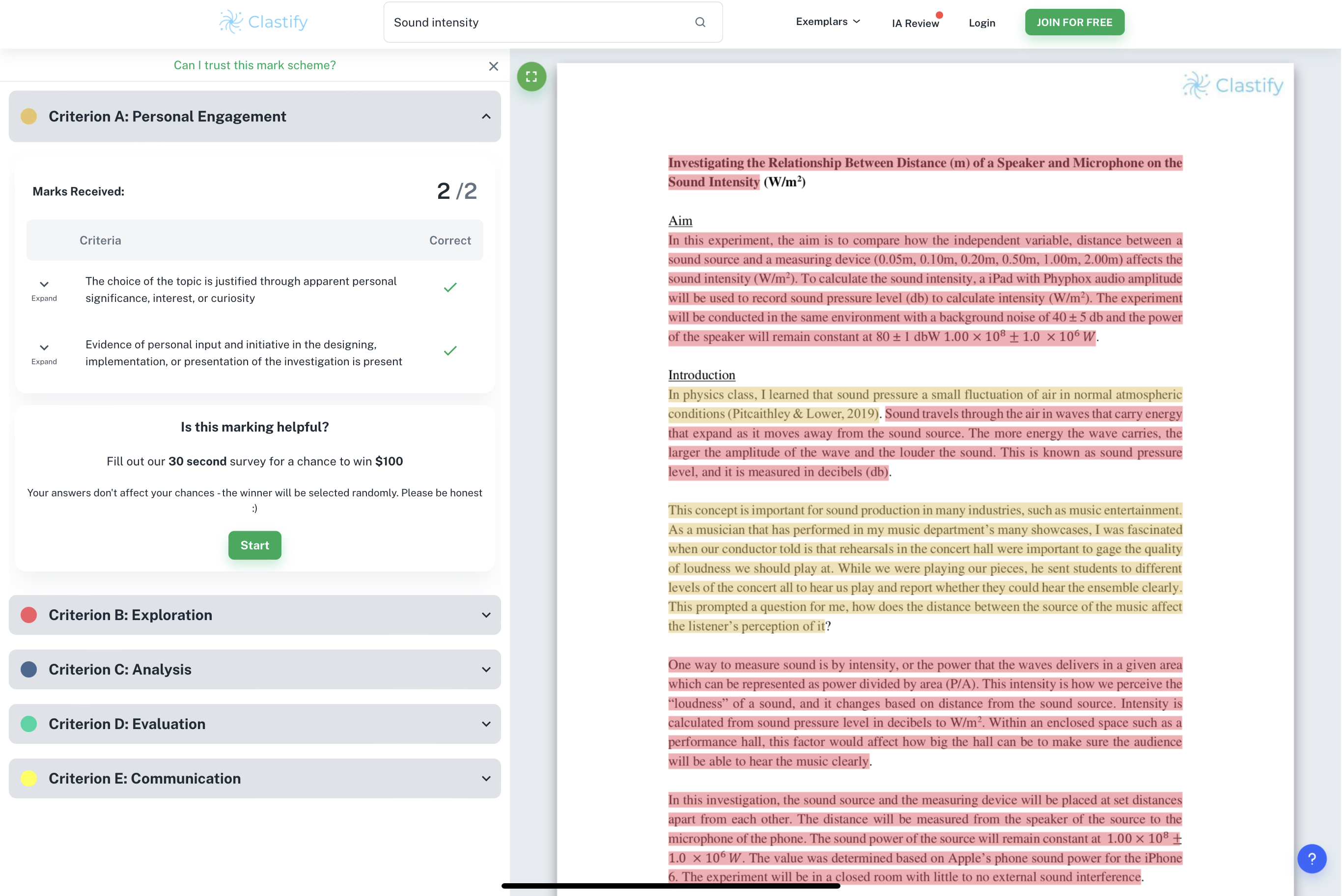Screen dimensions: 1342x896
Task: Click the blue help question mark button
Action: (1312, 858)
